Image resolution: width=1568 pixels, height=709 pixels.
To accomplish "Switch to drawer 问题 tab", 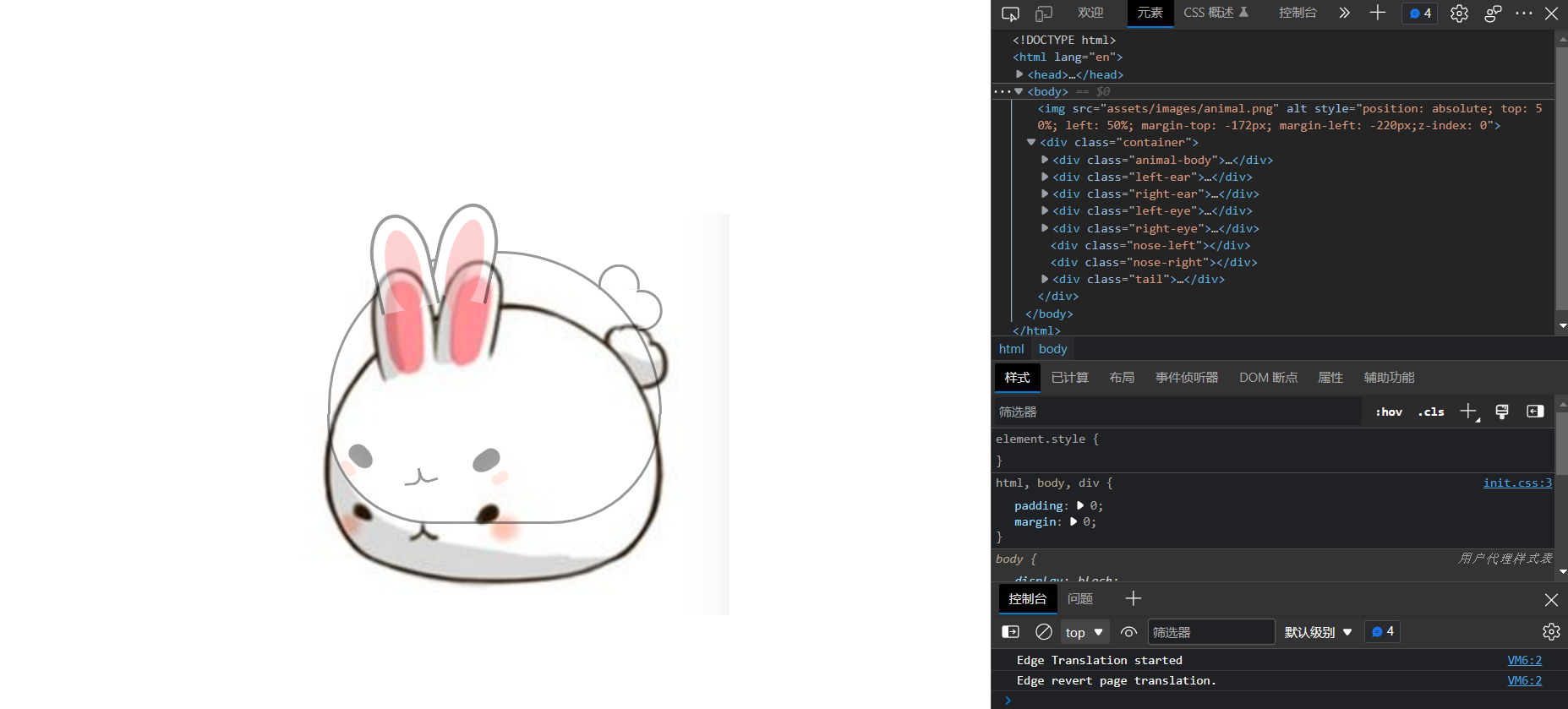I will [1080, 599].
